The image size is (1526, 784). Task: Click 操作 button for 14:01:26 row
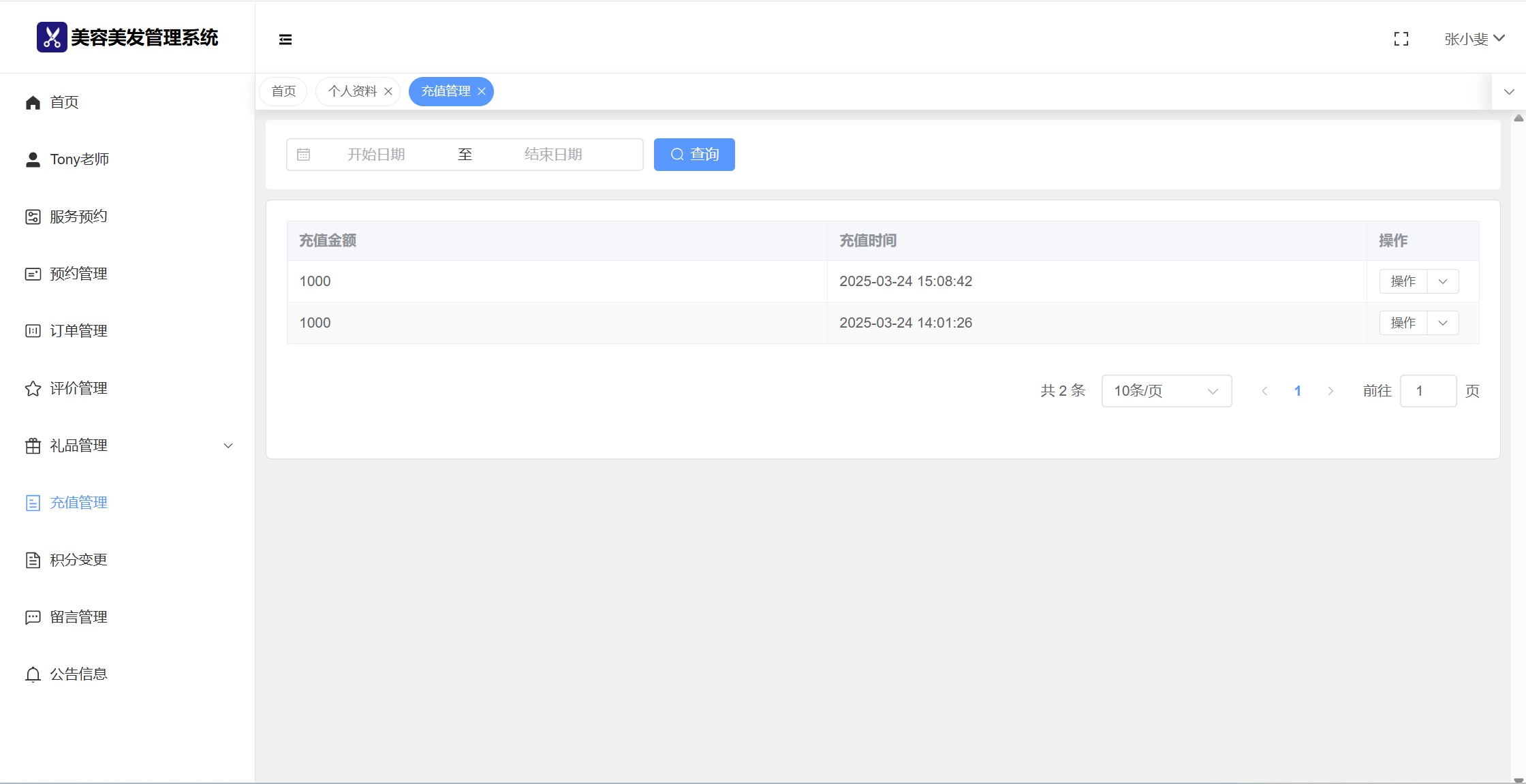coord(1403,323)
